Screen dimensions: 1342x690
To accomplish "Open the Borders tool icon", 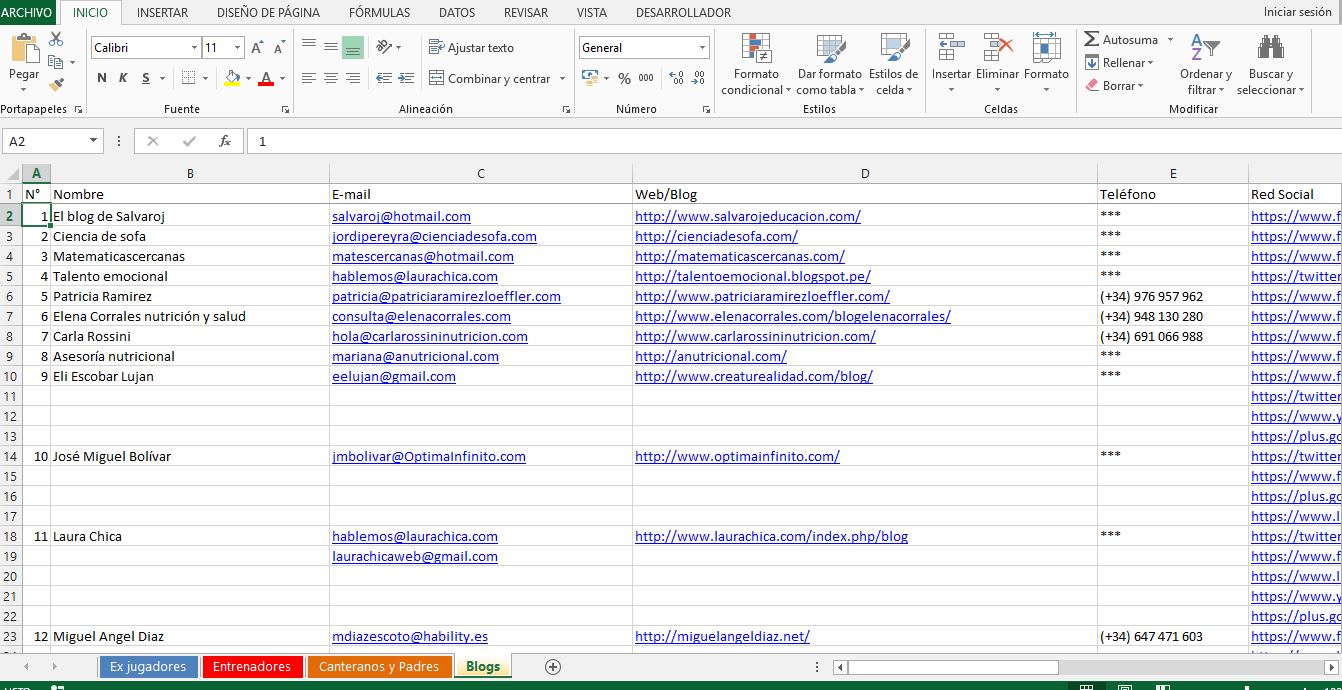I will click(x=188, y=78).
